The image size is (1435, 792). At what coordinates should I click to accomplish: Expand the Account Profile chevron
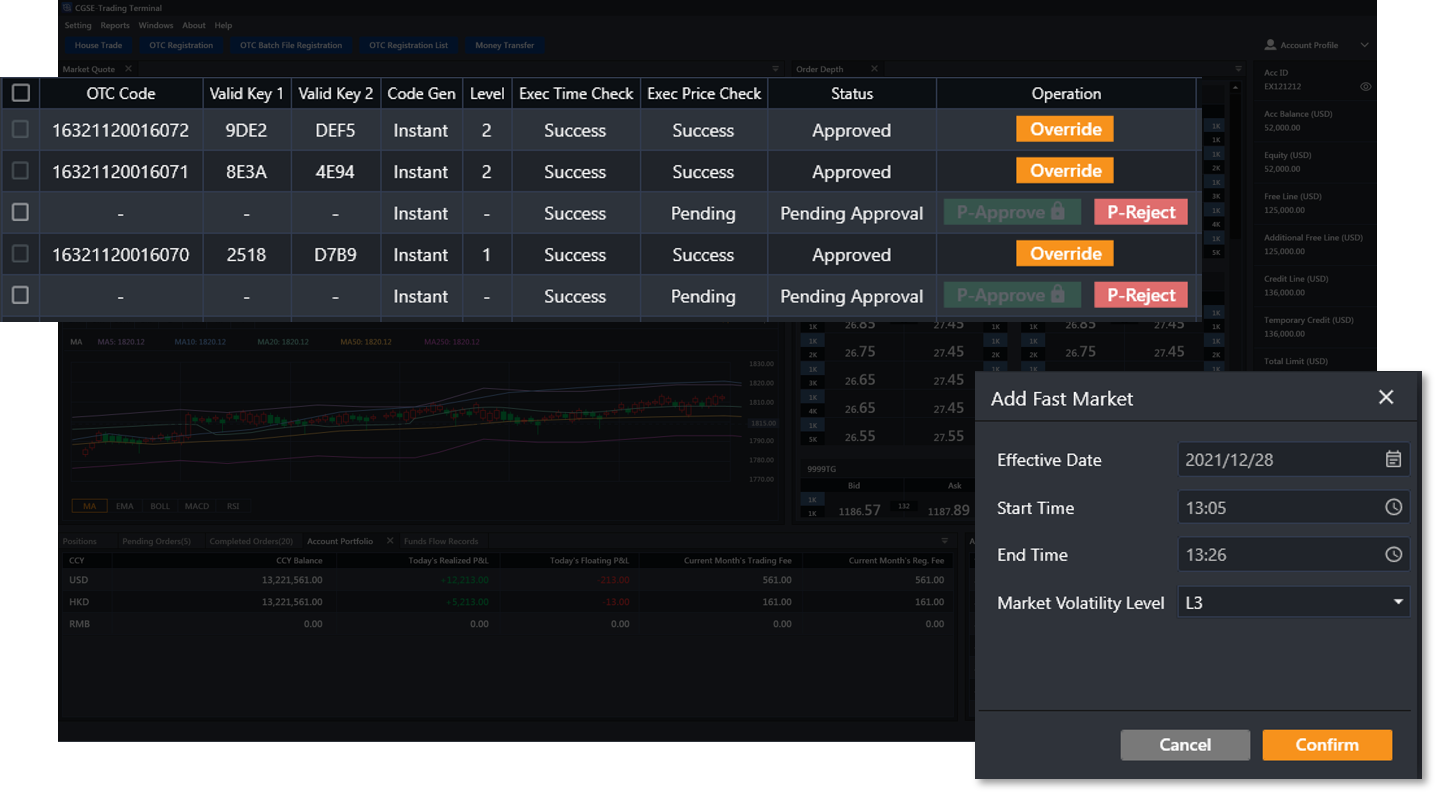pyautogui.click(x=1364, y=45)
